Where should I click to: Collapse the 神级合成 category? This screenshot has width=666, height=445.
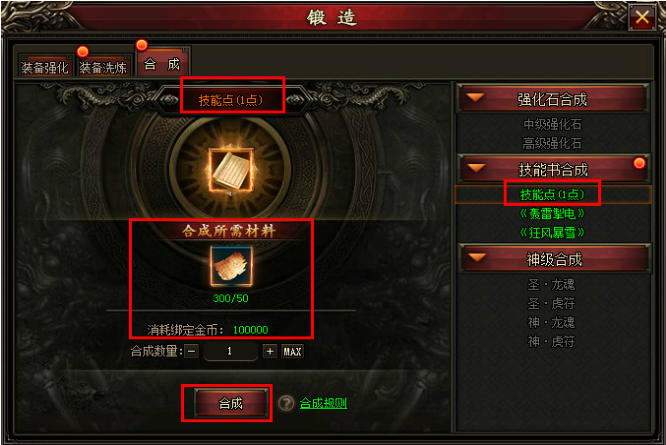point(553,259)
